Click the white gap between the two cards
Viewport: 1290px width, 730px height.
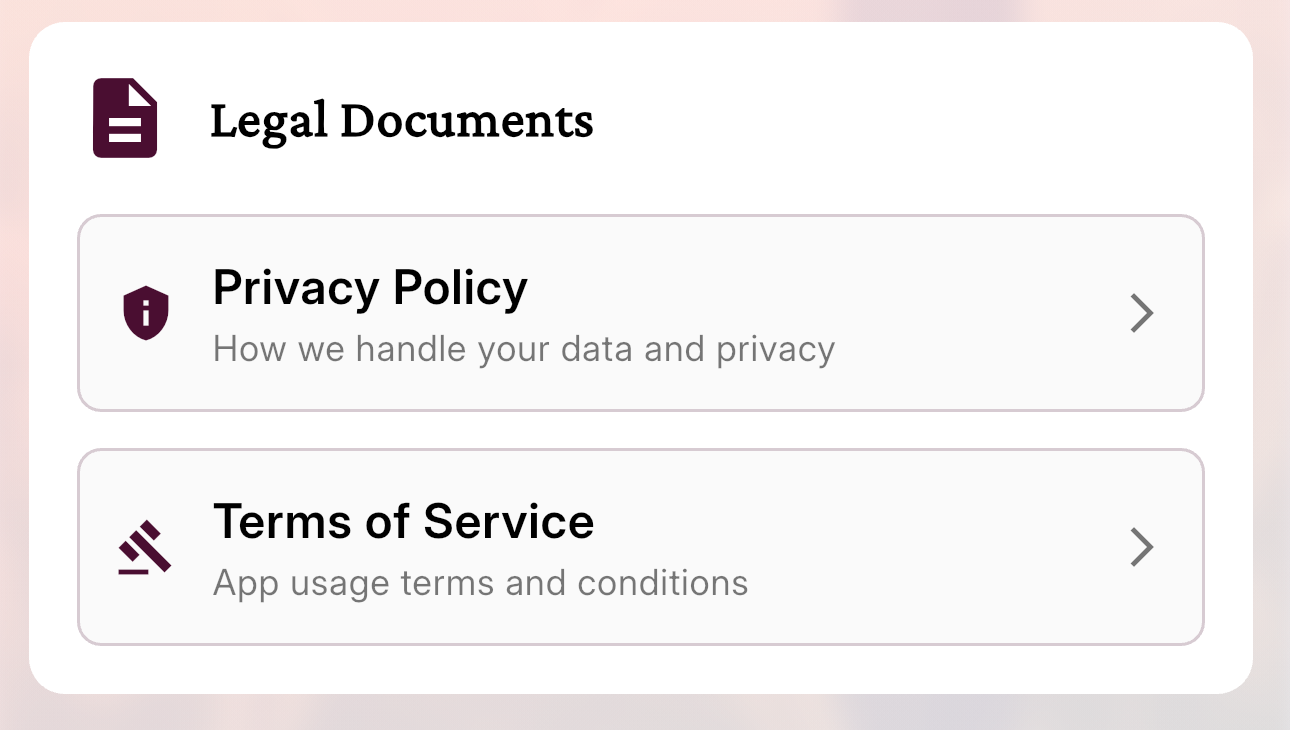click(640, 430)
